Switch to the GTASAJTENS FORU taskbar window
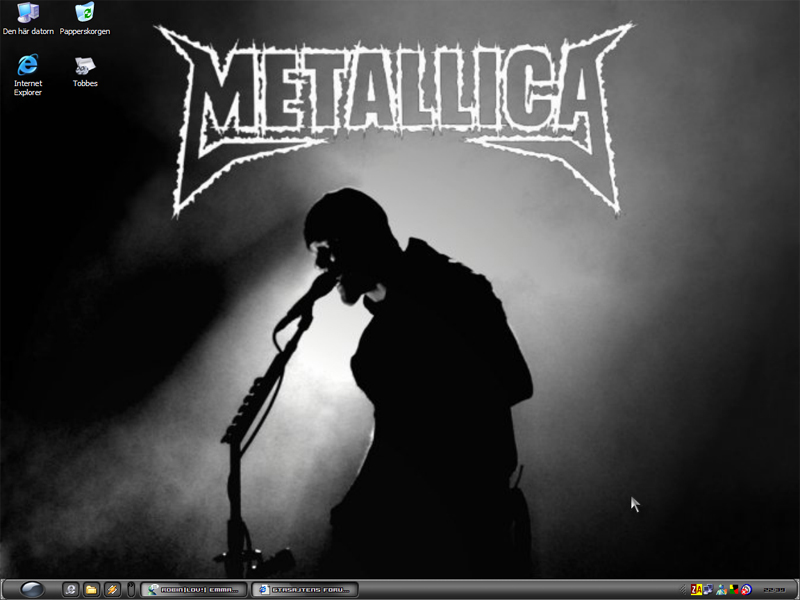800x600 pixels. tap(305, 590)
